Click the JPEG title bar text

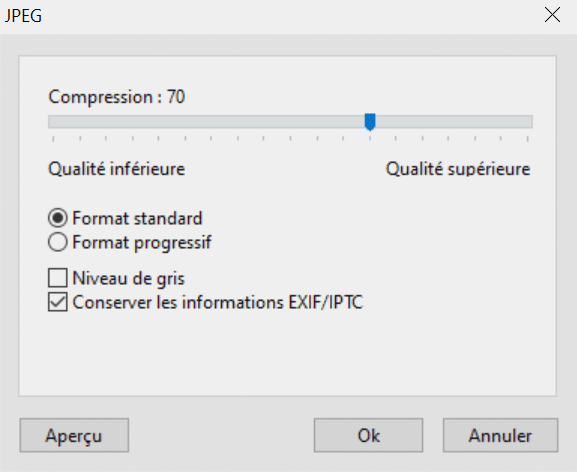pos(23,16)
